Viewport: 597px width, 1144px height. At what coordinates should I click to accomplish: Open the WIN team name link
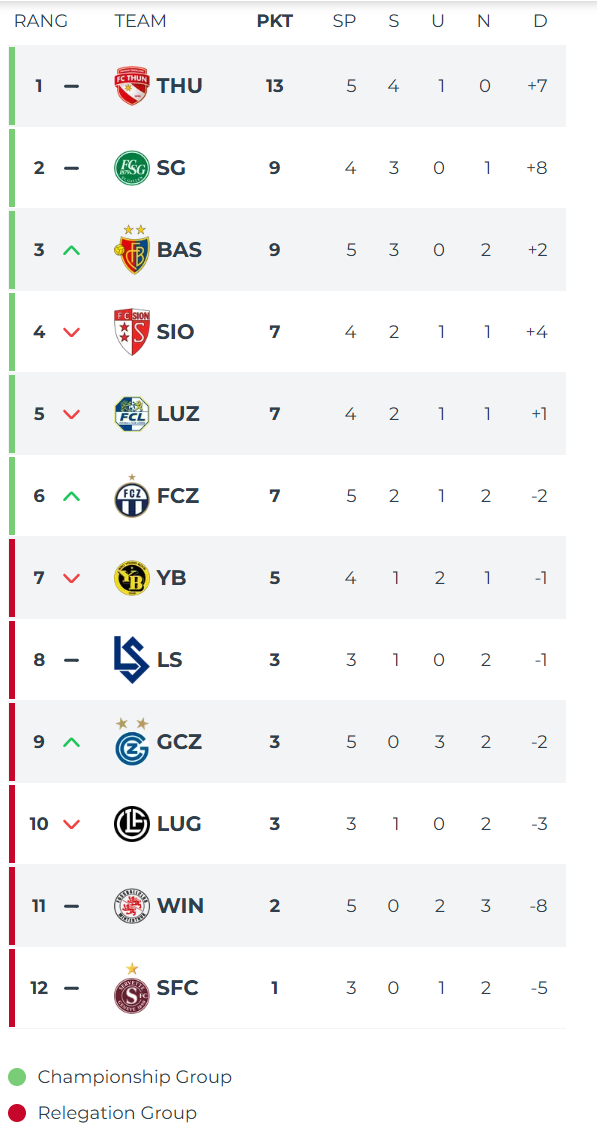pos(180,905)
